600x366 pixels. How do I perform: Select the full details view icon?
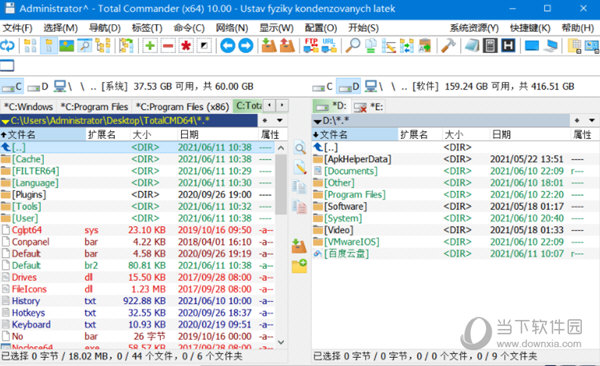49,46
